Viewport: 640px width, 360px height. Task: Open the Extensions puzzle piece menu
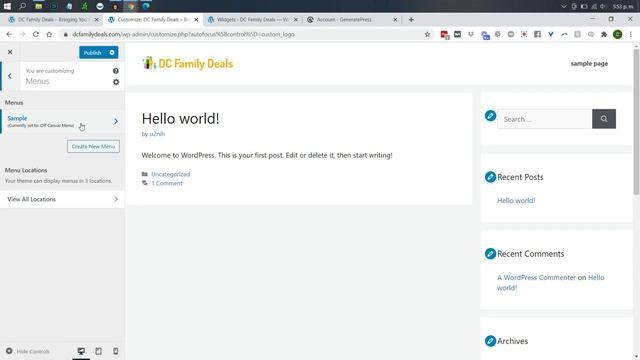604,34
